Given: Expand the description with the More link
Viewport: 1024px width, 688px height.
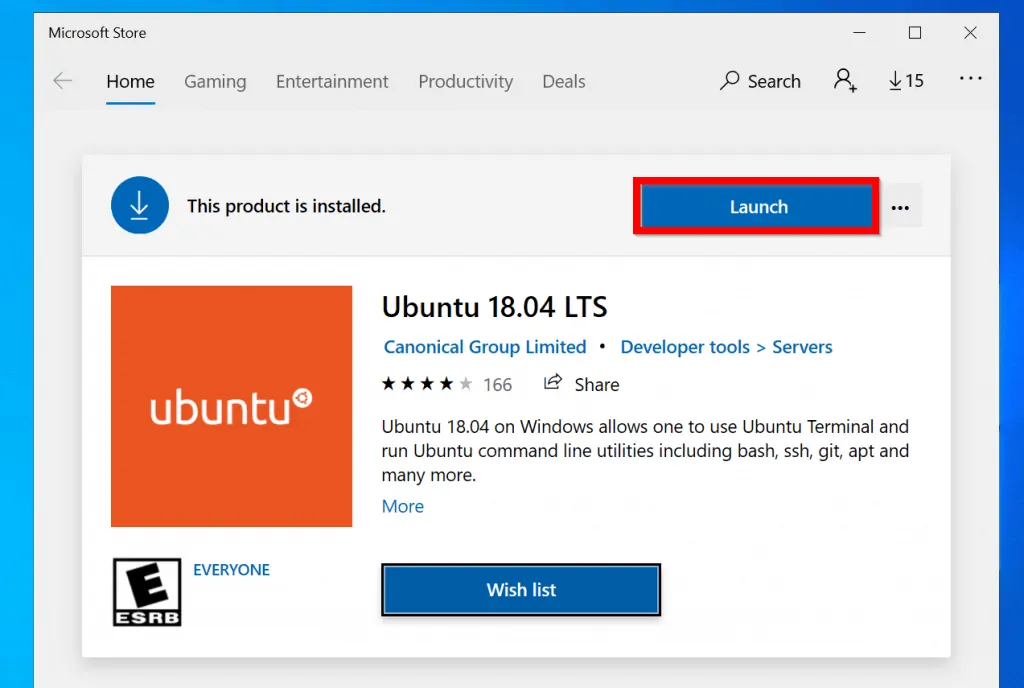Looking at the screenshot, I should coord(403,506).
